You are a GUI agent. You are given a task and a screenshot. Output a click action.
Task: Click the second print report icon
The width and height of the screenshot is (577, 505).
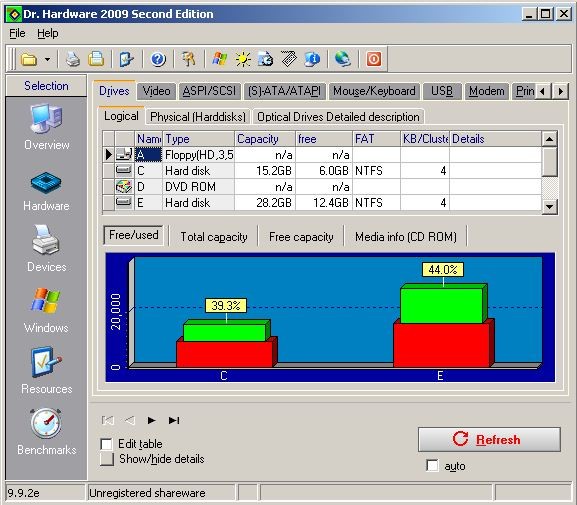96,59
